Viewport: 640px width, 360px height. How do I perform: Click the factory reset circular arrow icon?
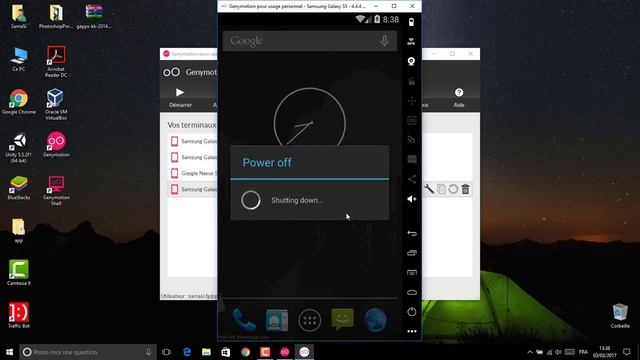coord(453,189)
